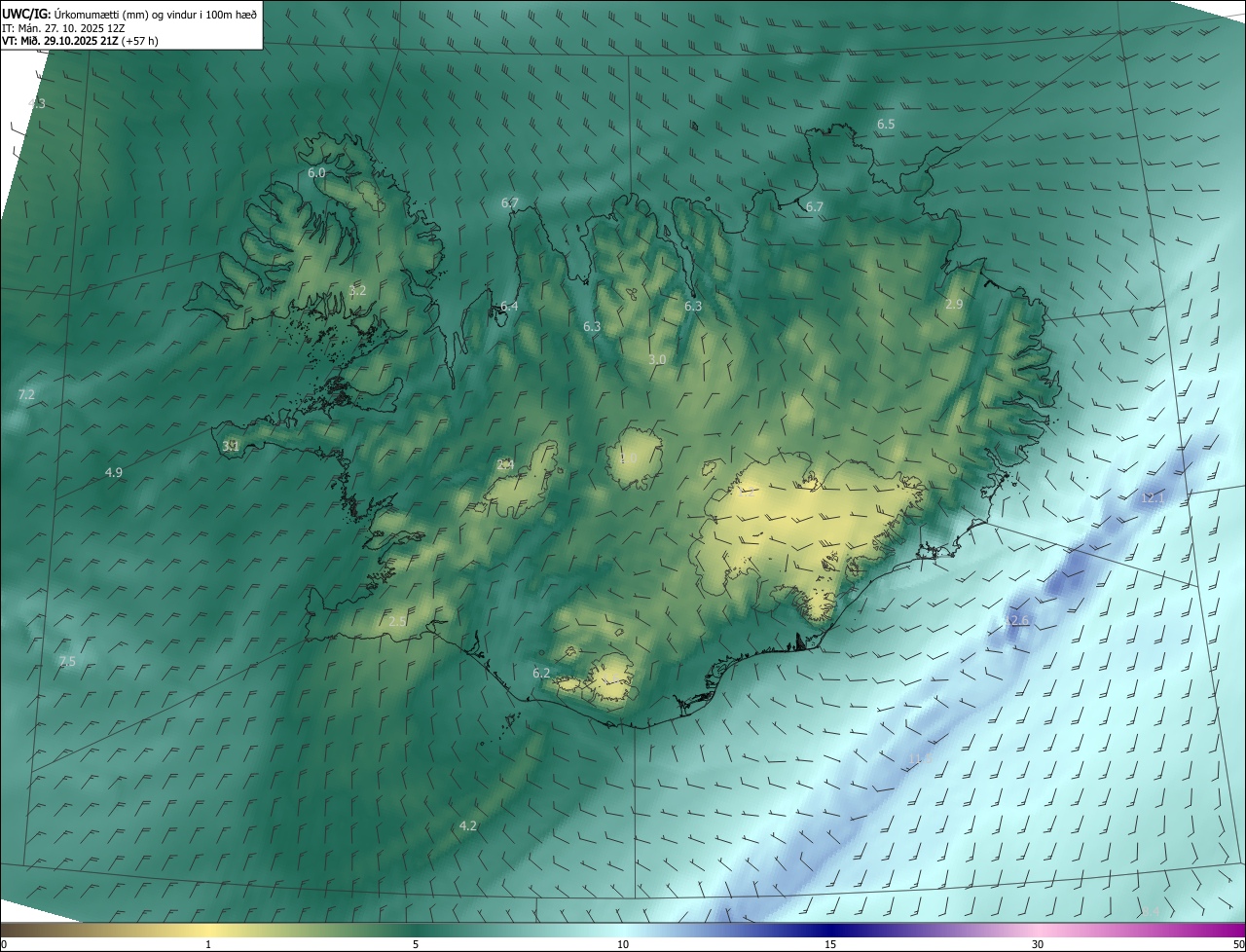The width and height of the screenshot is (1246, 952).
Task: Click the 50 tick on colour scale
Action: 1238,944
